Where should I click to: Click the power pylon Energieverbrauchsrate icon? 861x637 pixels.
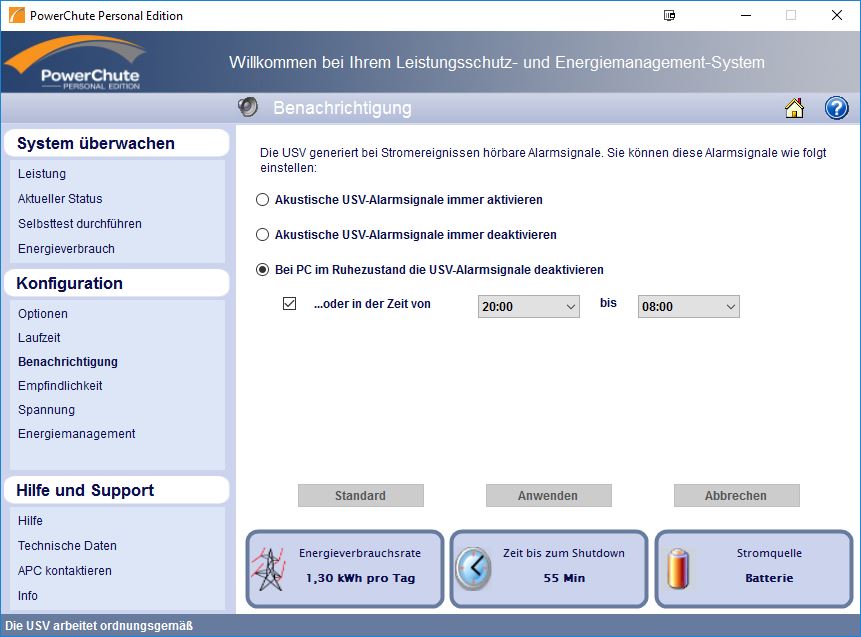tap(269, 569)
